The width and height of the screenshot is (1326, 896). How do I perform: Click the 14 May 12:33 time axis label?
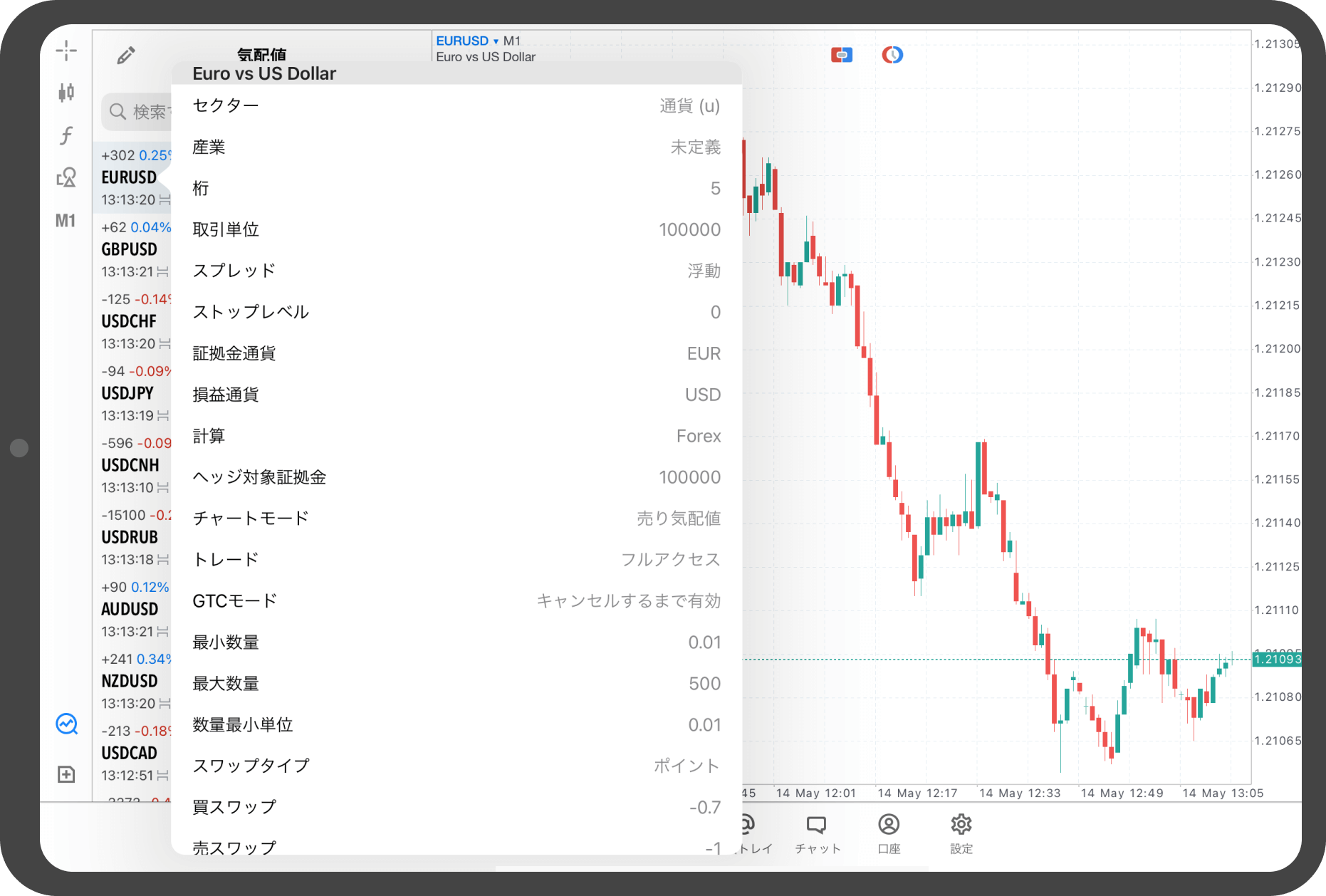1020,793
